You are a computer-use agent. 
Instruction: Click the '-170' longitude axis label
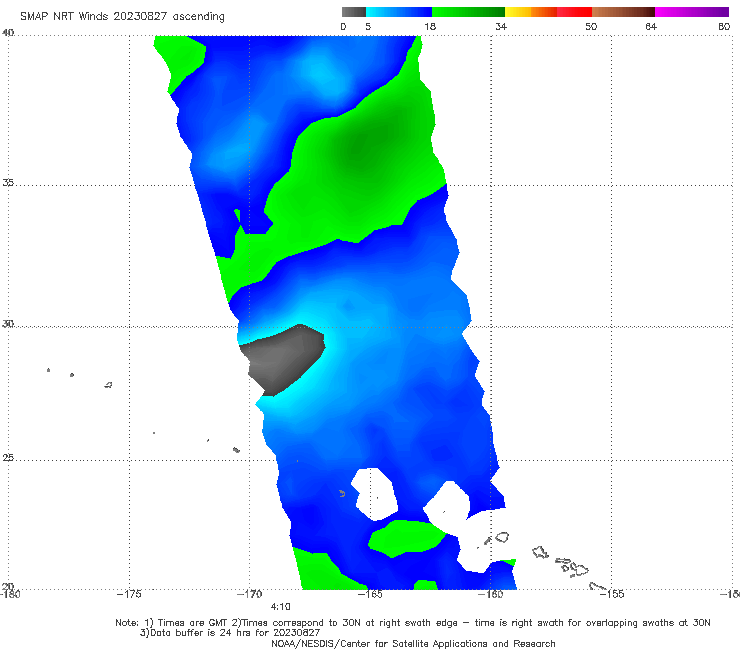click(249, 594)
